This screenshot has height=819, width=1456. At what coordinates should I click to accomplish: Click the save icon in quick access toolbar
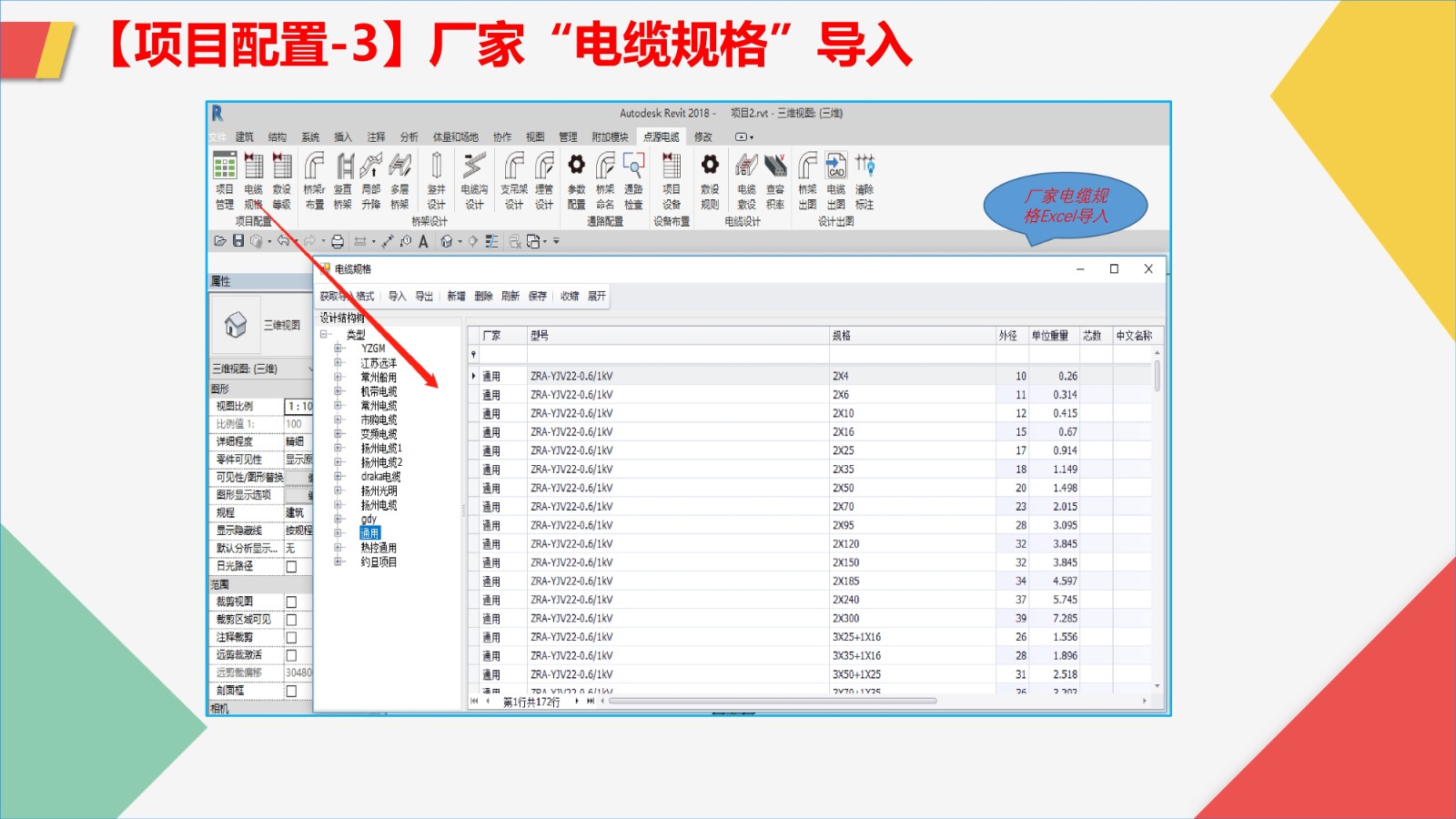point(238,241)
